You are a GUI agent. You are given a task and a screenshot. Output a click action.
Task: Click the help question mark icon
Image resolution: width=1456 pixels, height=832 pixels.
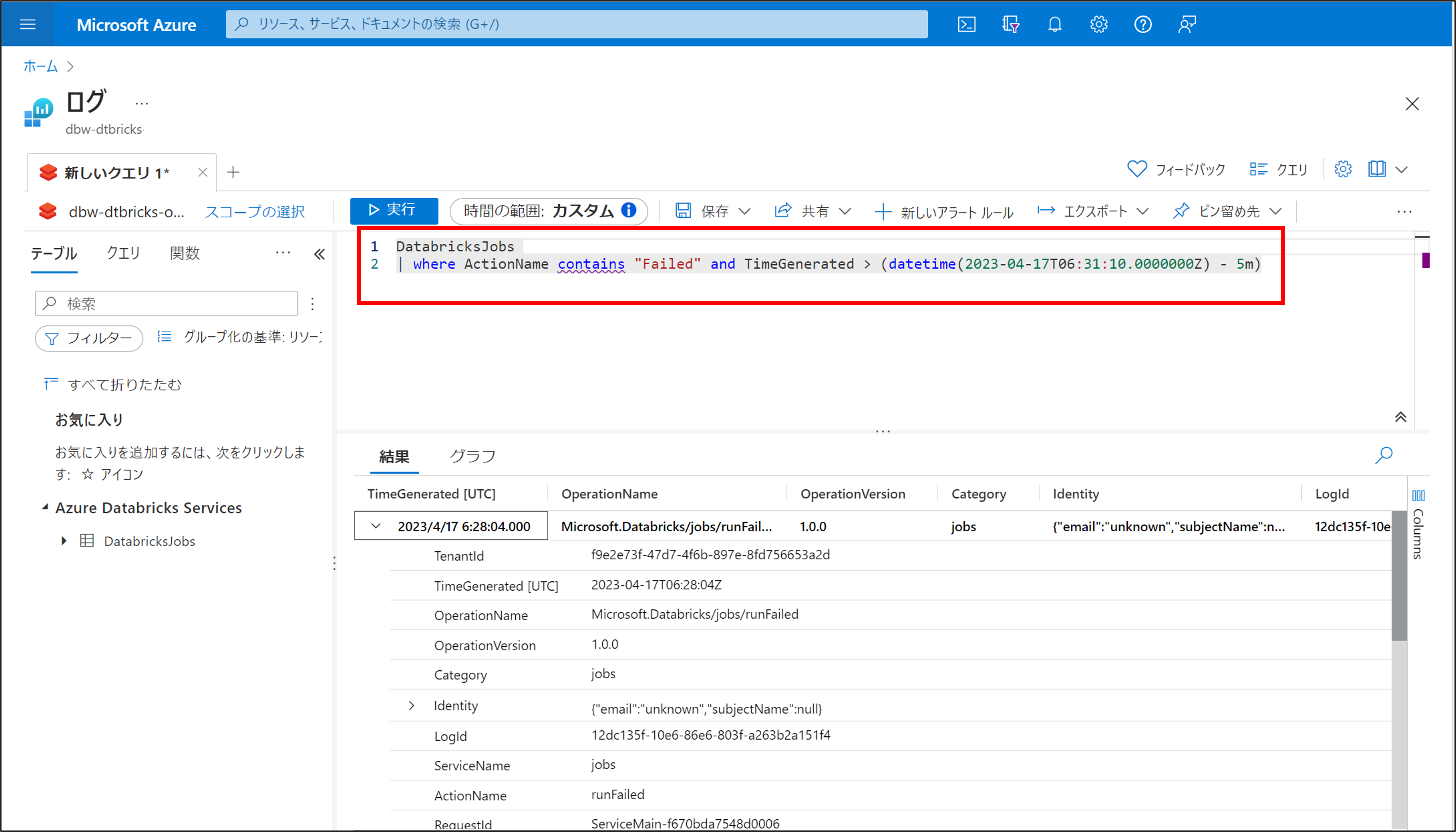1142,24
